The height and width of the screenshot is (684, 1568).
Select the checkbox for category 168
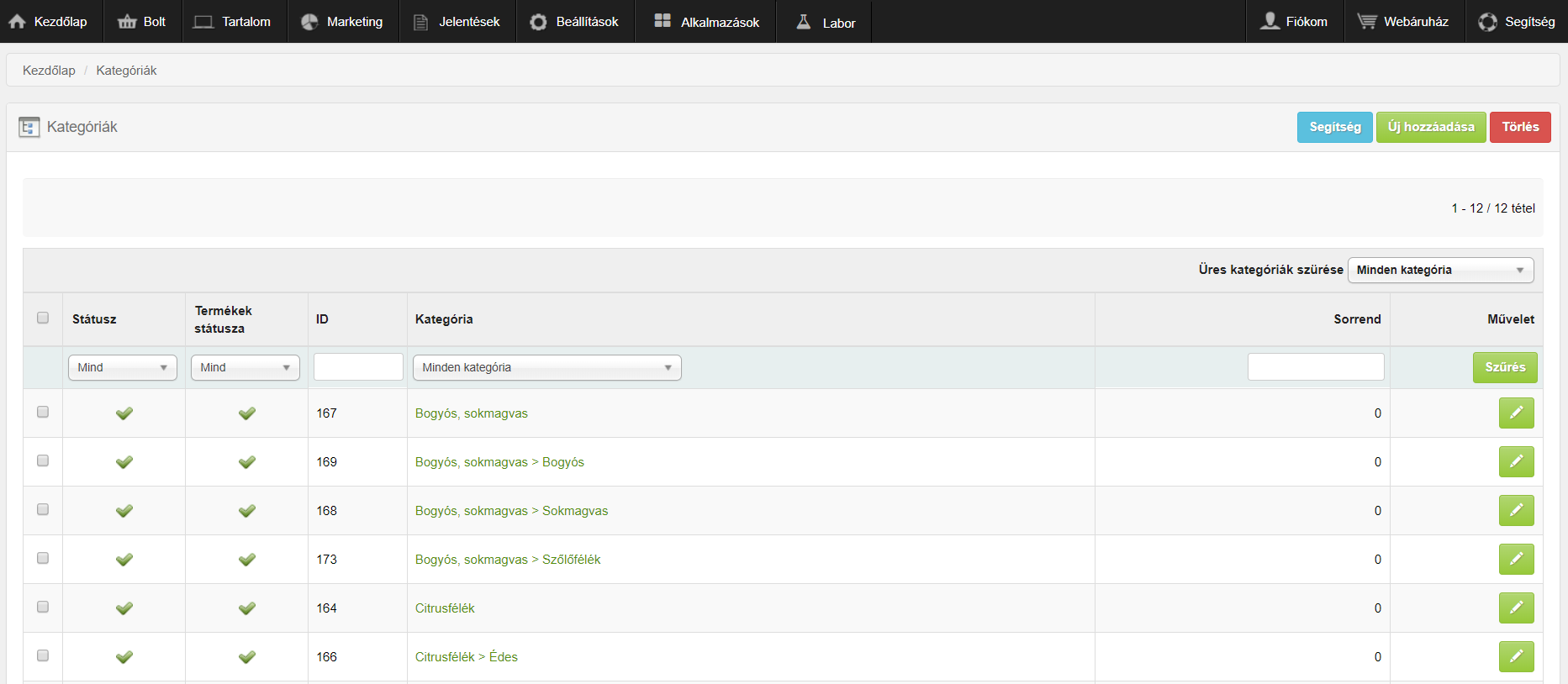point(43,509)
